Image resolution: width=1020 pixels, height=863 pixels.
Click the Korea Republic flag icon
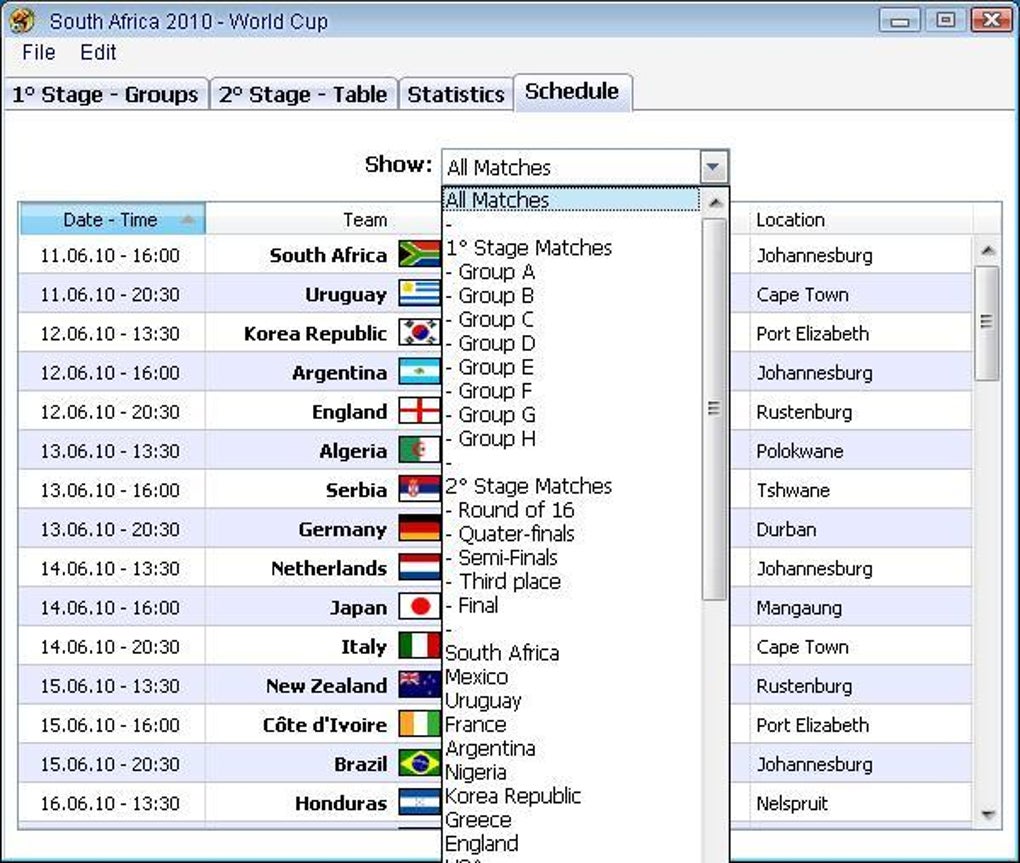tap(420, 333)
